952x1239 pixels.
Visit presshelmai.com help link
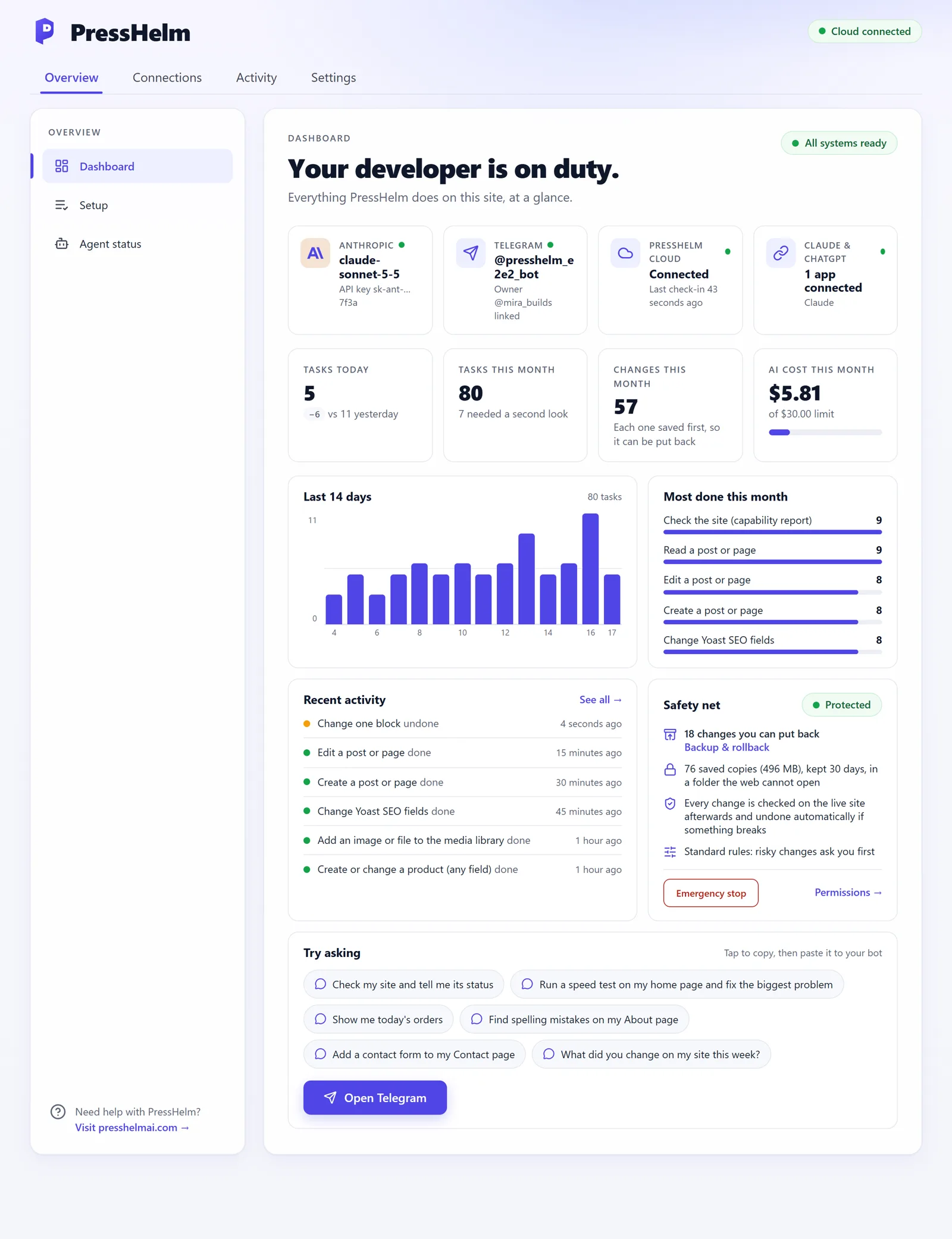[132, 1128]
